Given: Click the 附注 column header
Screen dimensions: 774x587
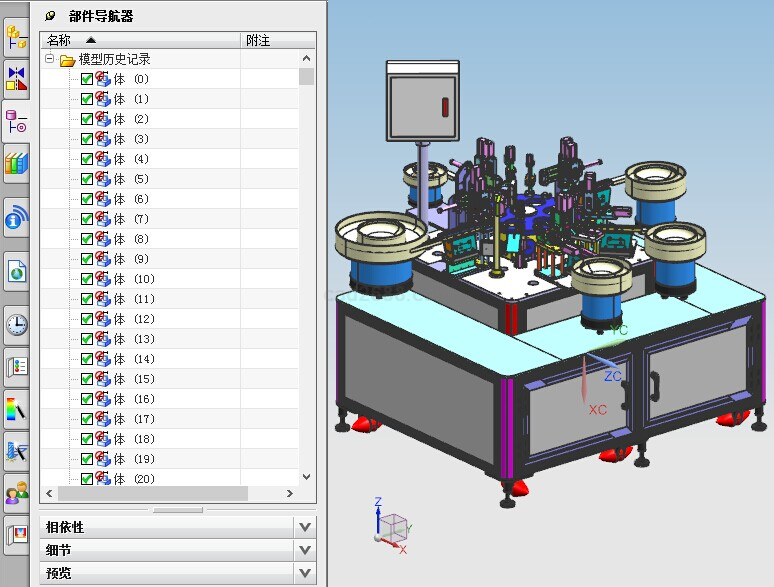Looking at the screenshot, I should point(258,41).
